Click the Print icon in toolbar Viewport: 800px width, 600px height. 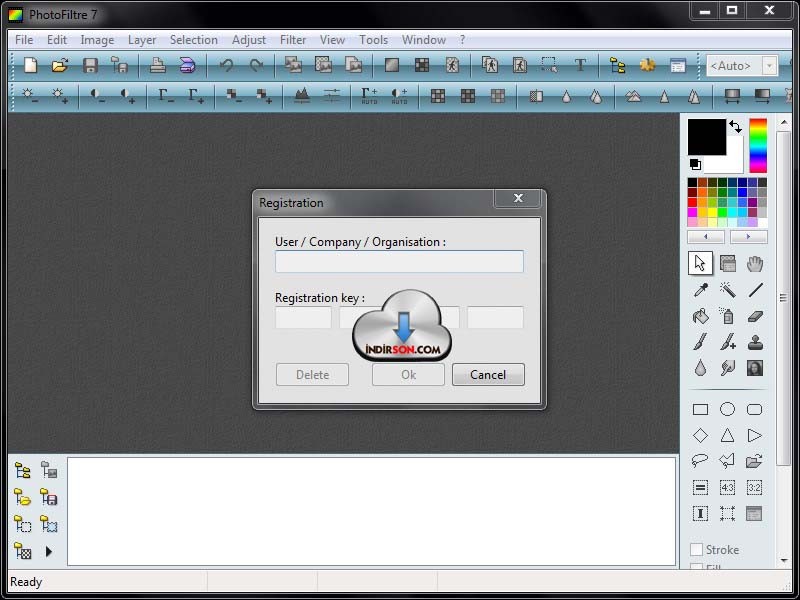tap(157, 65)
